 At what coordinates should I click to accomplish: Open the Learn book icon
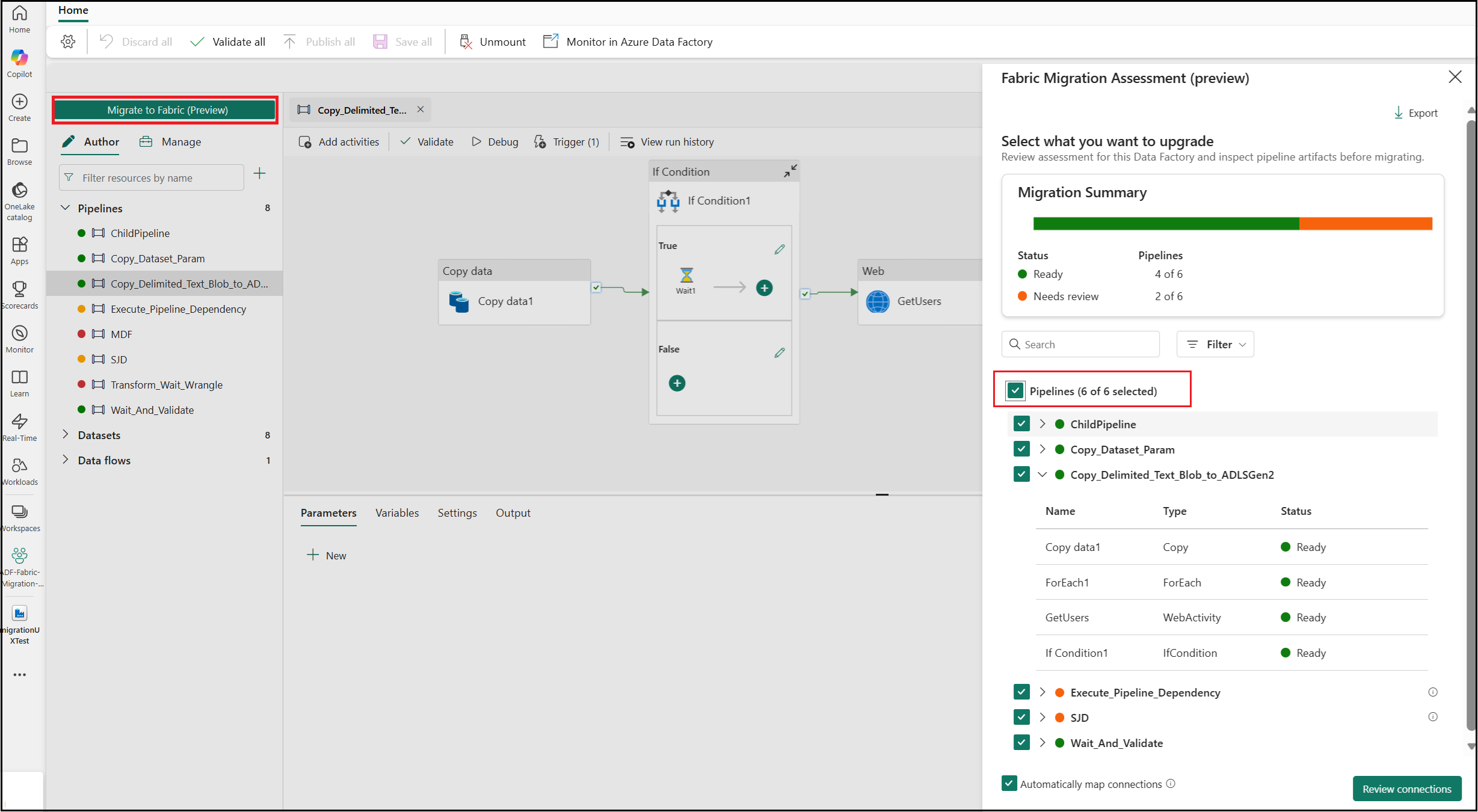[x=19, y=377]
